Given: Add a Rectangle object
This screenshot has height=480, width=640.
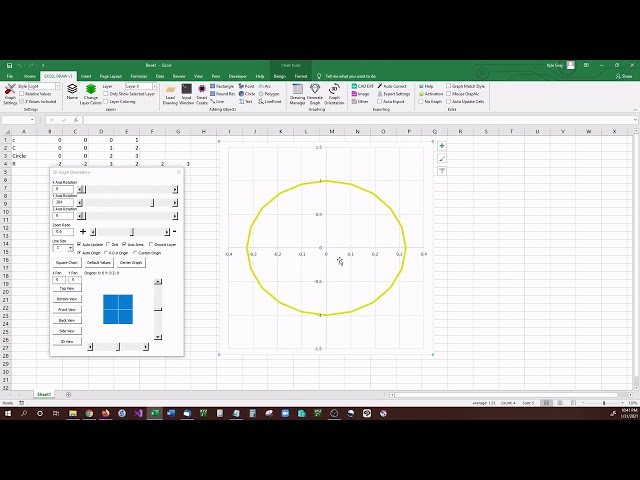Looking at the screenshot, I should (x=222, y=86).
